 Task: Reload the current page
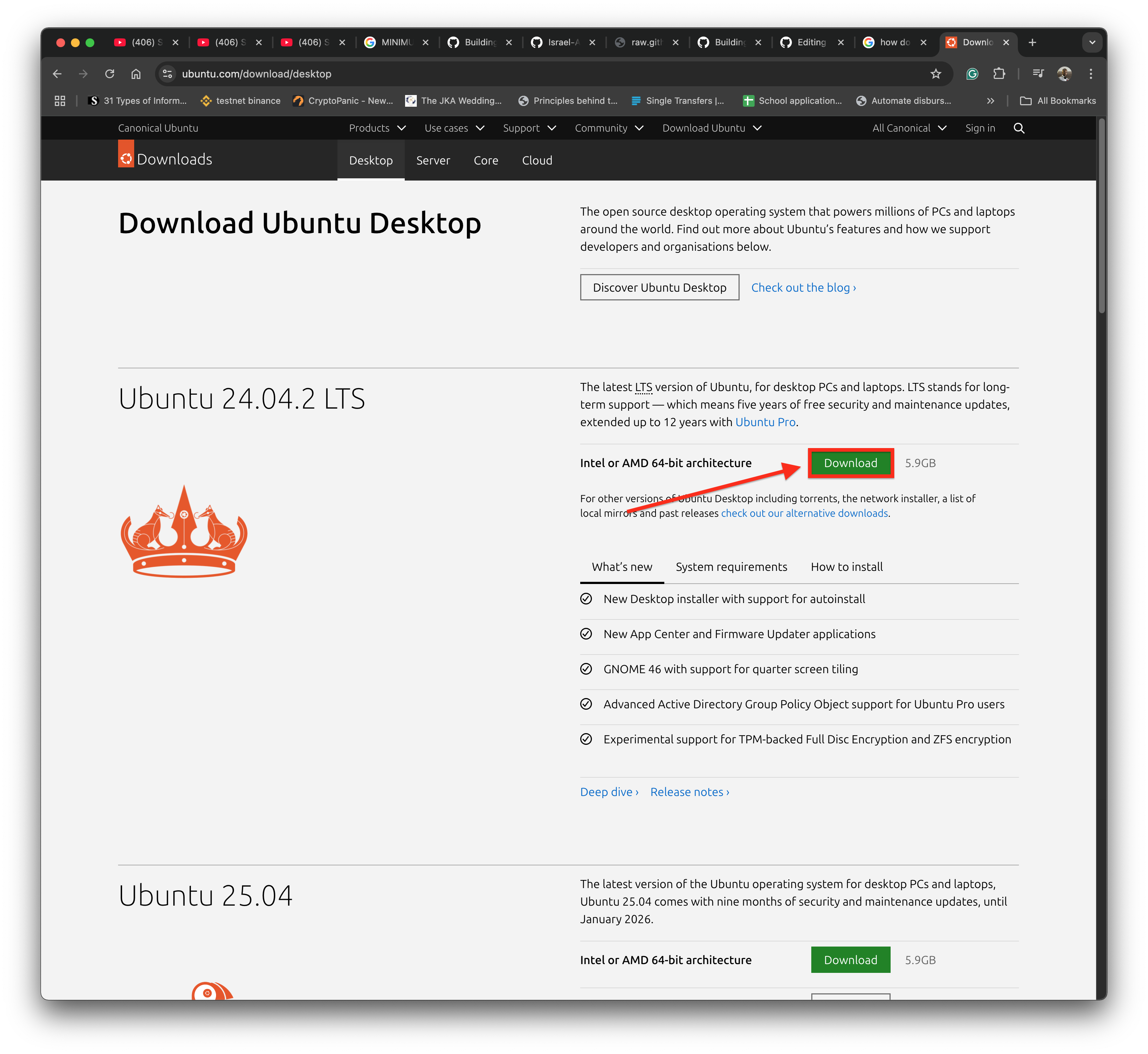tap(110, 73)
